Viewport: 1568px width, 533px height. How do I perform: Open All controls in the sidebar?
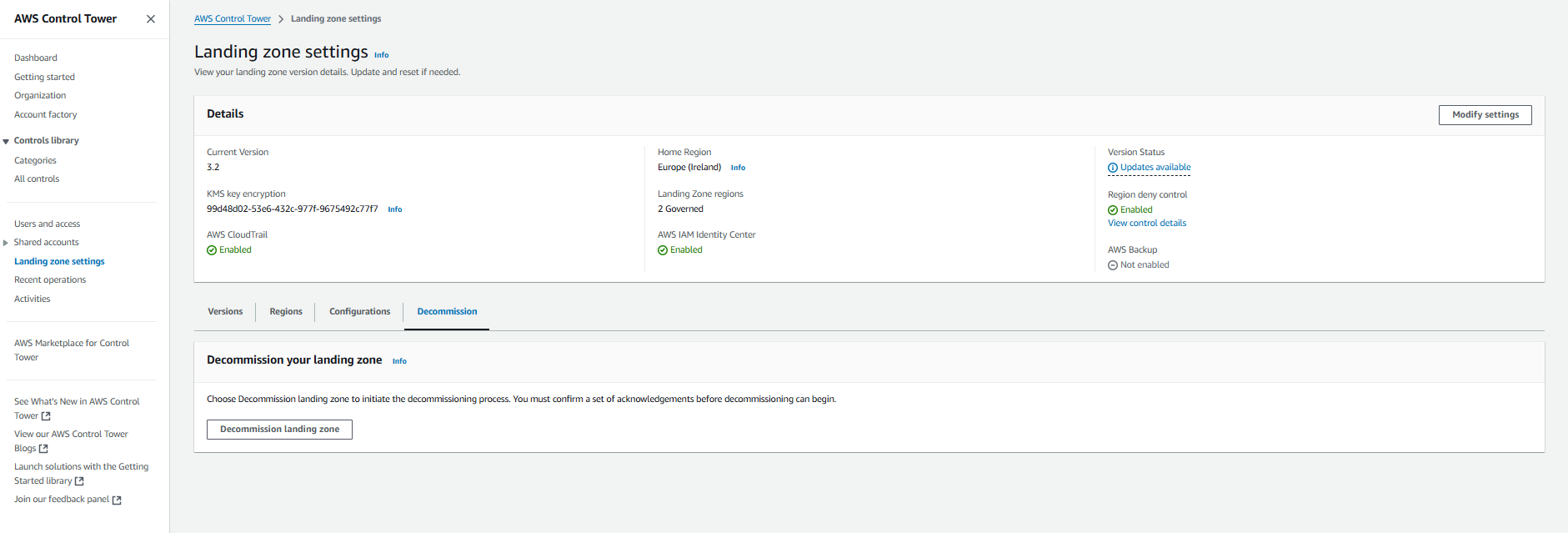(37, 179)
